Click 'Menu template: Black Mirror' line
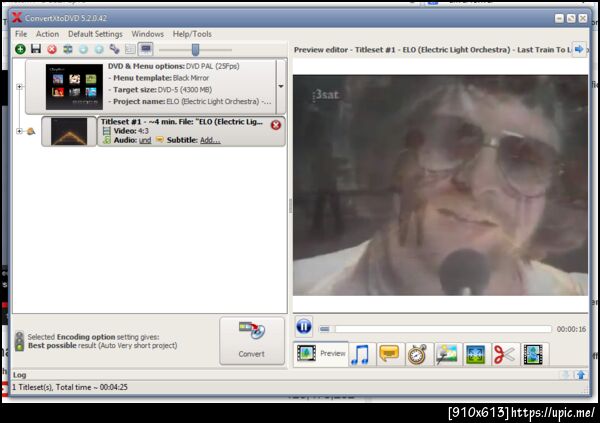The height and width of the screenshot is (423, 600). point(159,78)
